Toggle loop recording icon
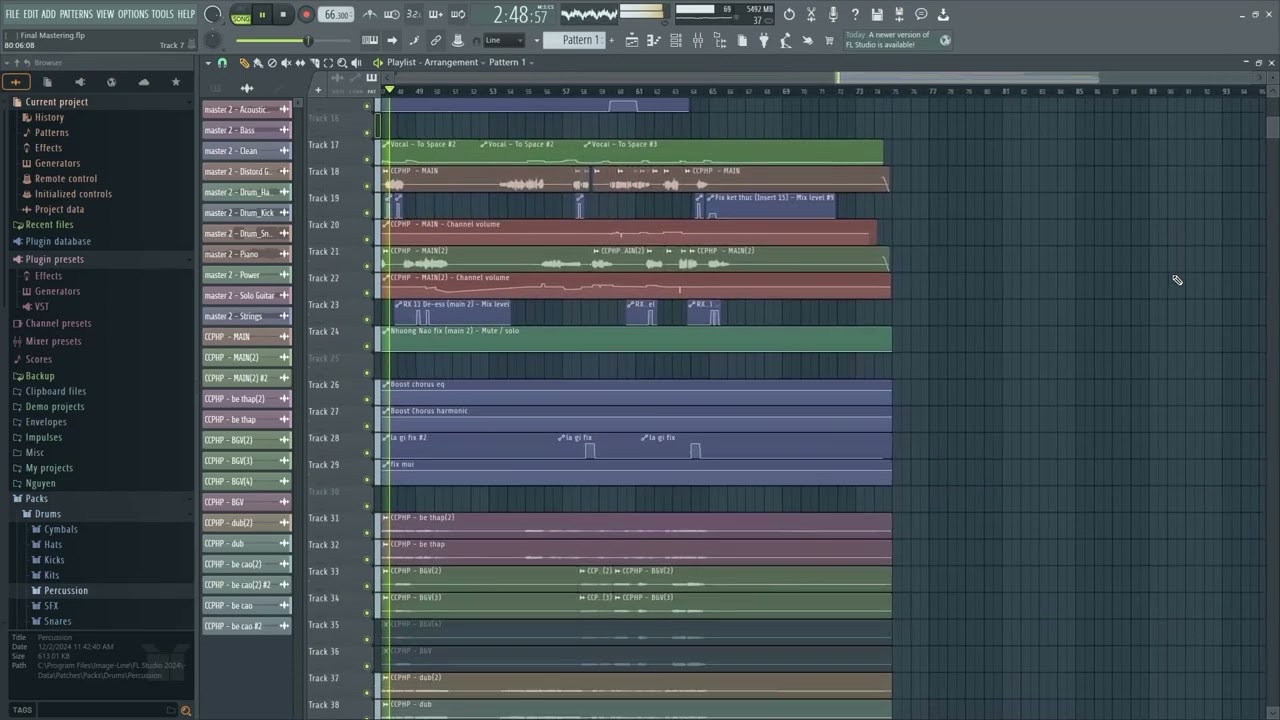This screenshot has width=1280, height=720. pos(458,14)
